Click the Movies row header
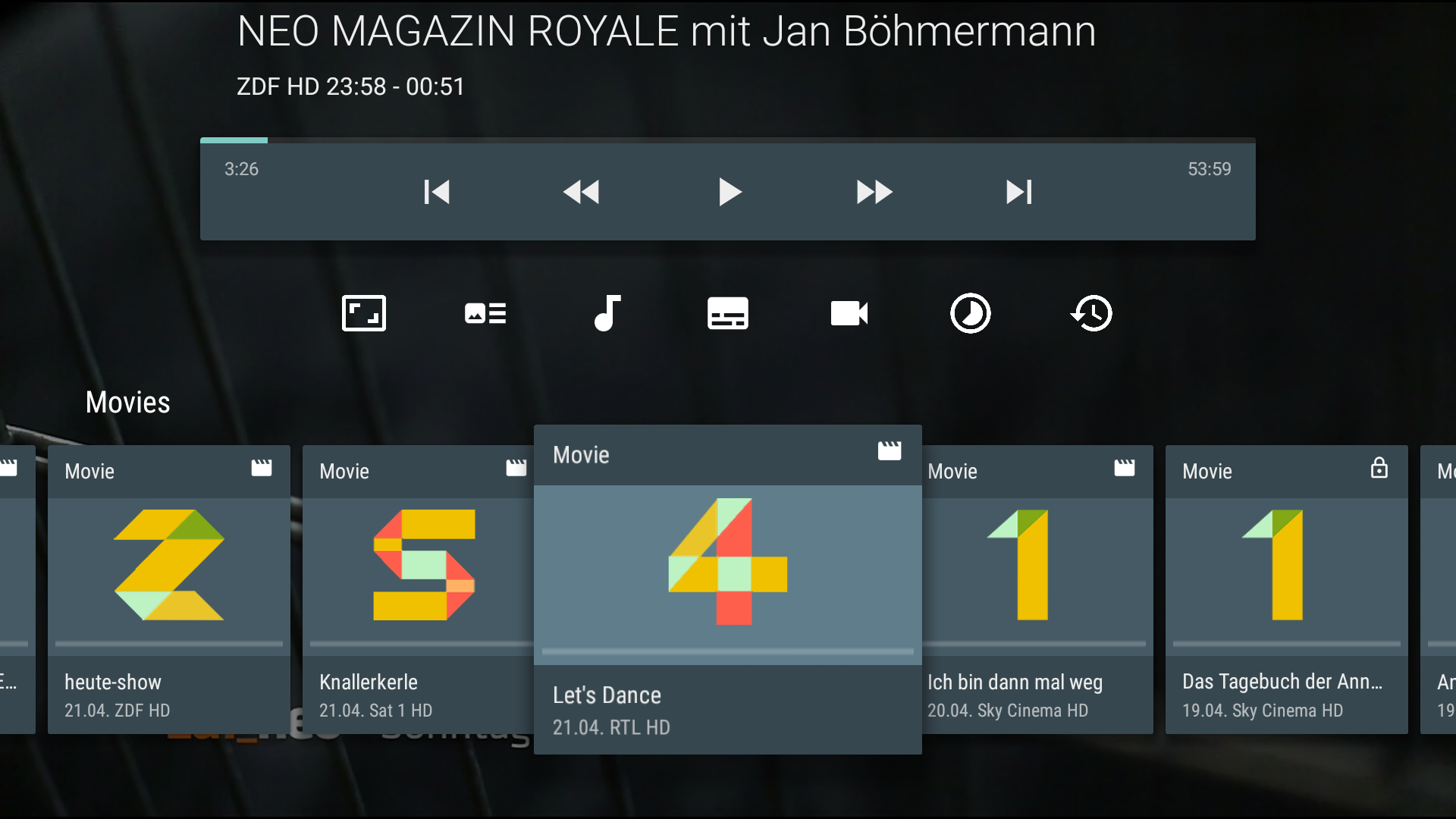Viewport: 1456px width, 819px height. tap(127, 403)
